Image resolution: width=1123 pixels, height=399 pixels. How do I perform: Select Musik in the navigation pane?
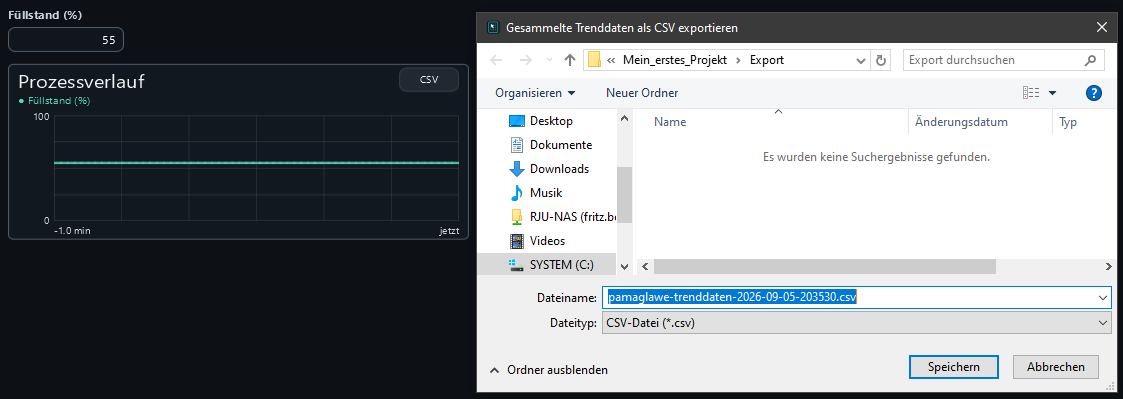(x=546, y=193)
